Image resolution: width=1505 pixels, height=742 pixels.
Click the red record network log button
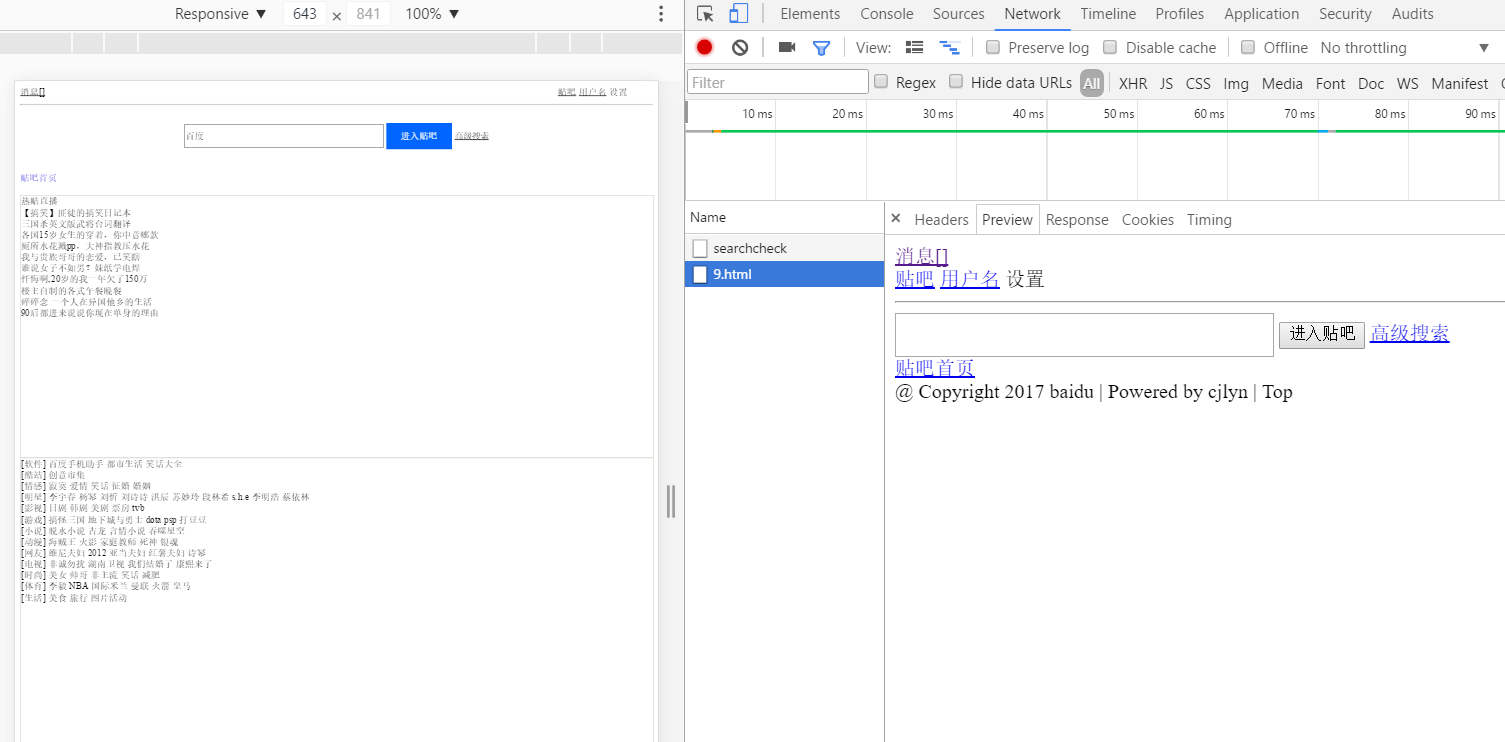click(x=705, y=47)
